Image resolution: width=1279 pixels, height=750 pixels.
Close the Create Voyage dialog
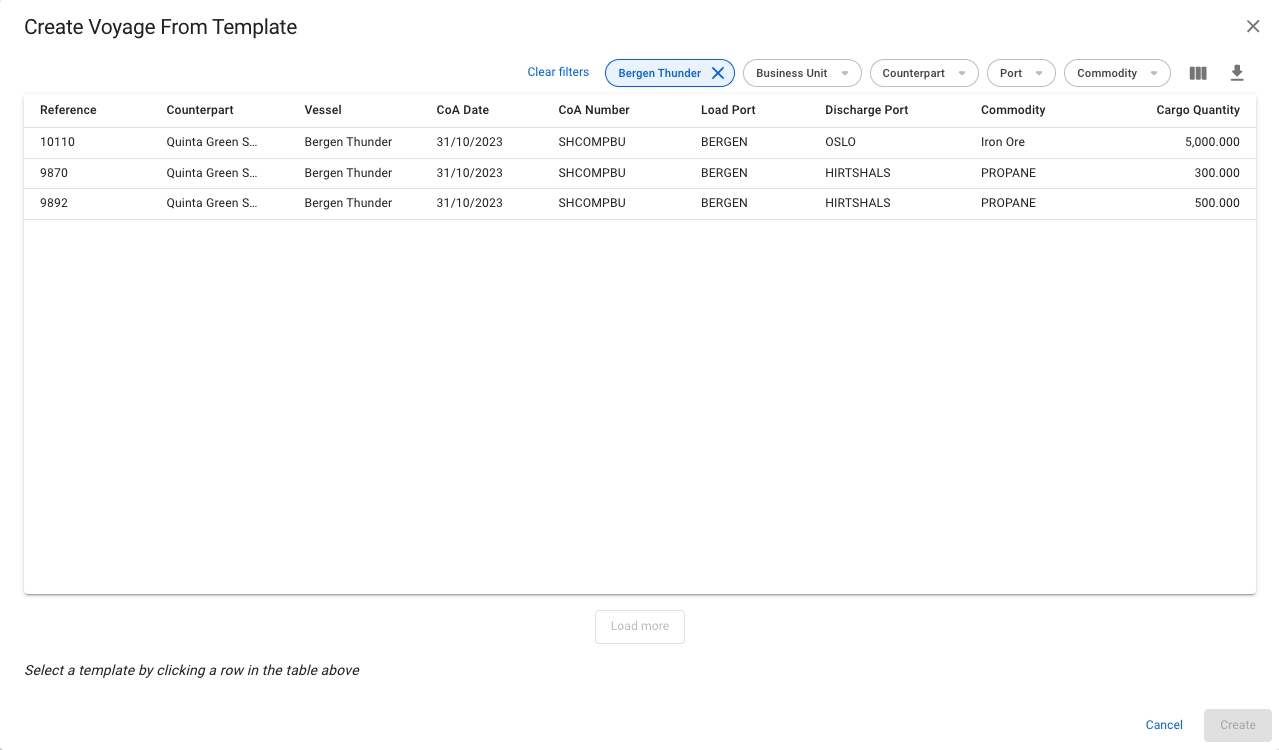[1253, 27]
